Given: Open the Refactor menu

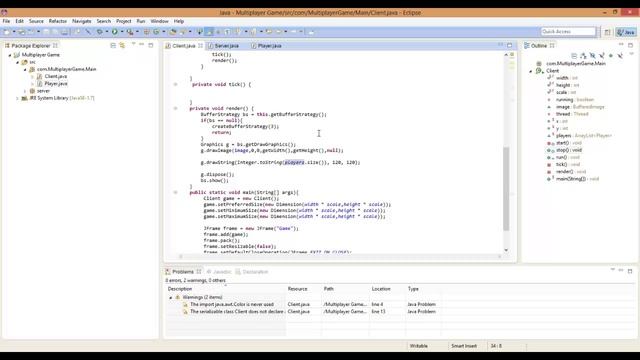Looking at the screenshot, I should click(x=58, y=21).
